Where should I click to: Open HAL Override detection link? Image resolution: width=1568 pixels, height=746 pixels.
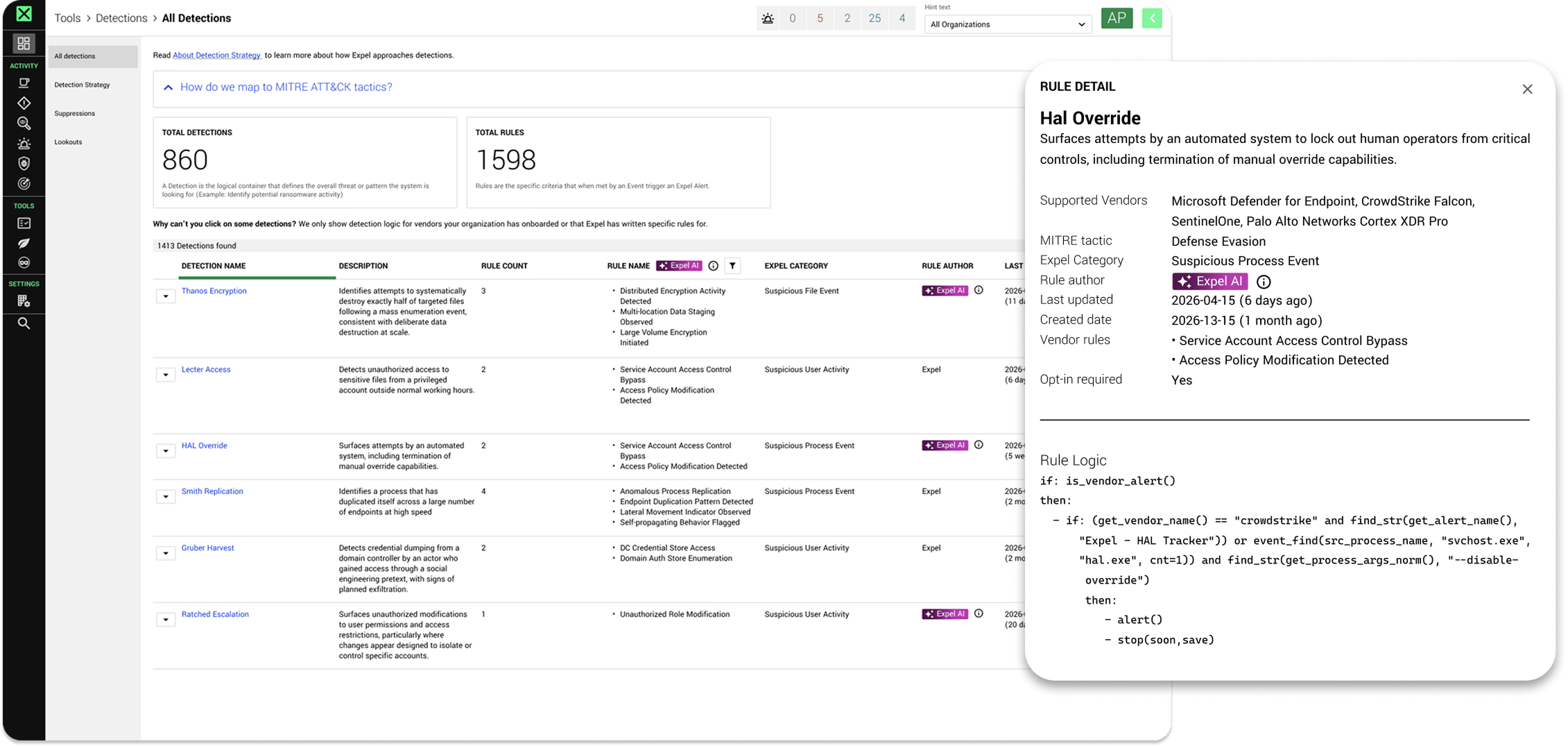(204, 446)
